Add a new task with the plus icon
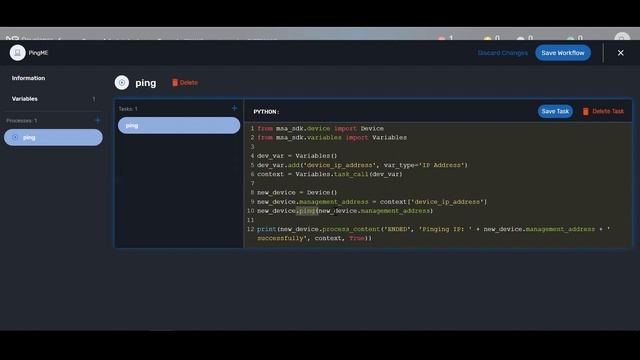640x360 pixels. pos(234,108)
